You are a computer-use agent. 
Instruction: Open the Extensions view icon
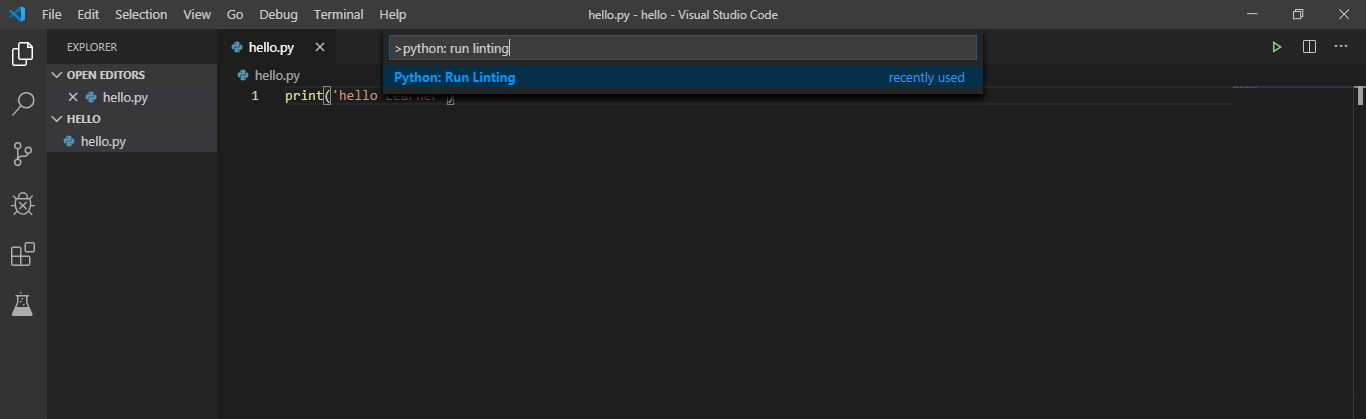[22, 254]
